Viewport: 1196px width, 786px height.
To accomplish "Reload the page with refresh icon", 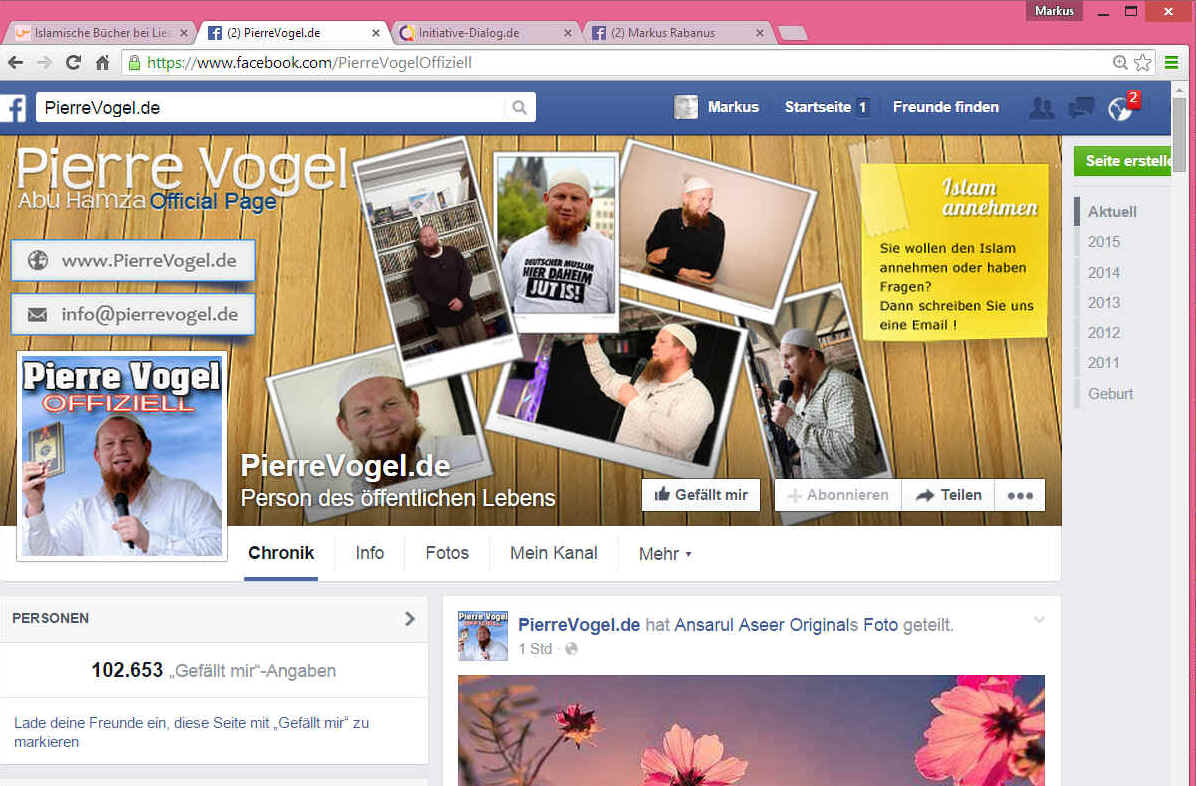I will point(73,63).
